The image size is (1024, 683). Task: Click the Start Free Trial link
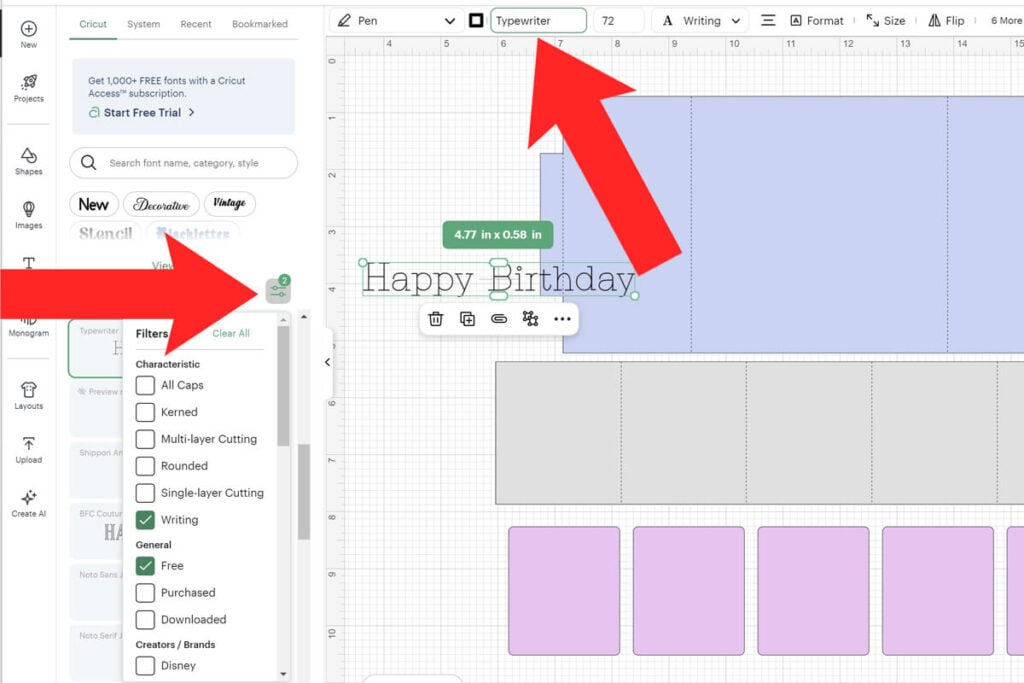click(x=143, y=113)
